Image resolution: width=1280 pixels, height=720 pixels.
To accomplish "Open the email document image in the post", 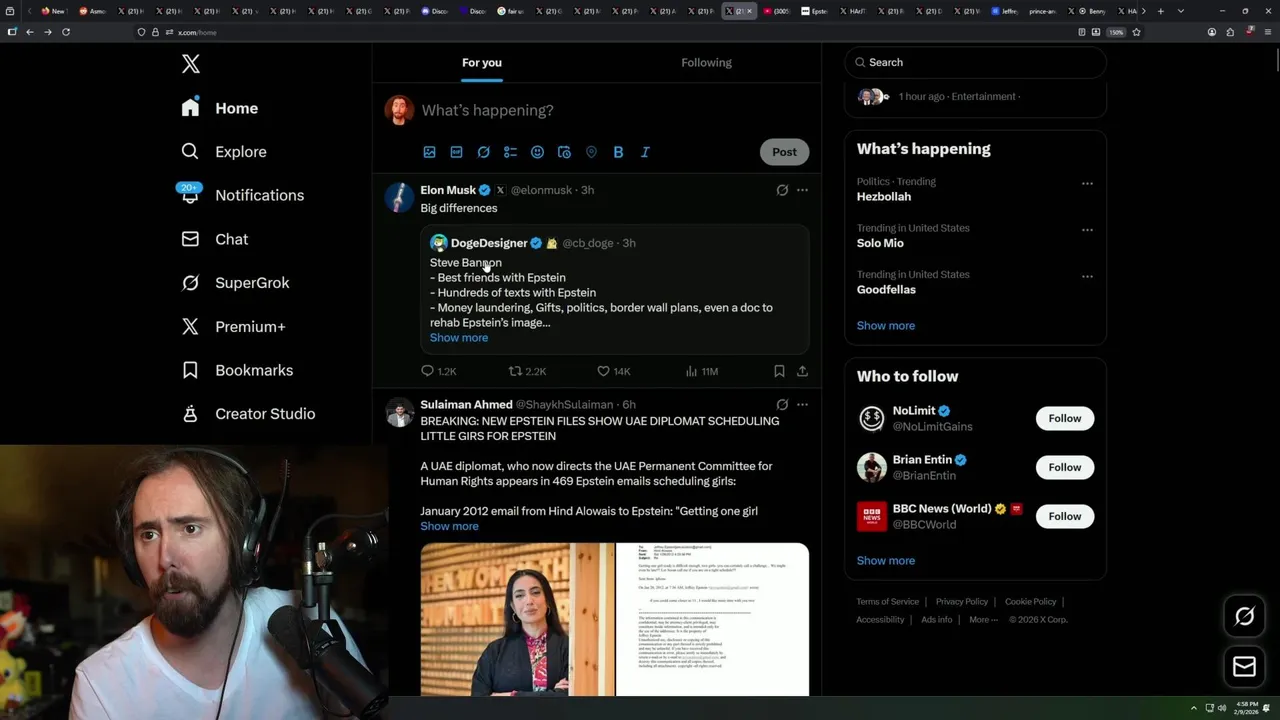I will coord(712,619).
